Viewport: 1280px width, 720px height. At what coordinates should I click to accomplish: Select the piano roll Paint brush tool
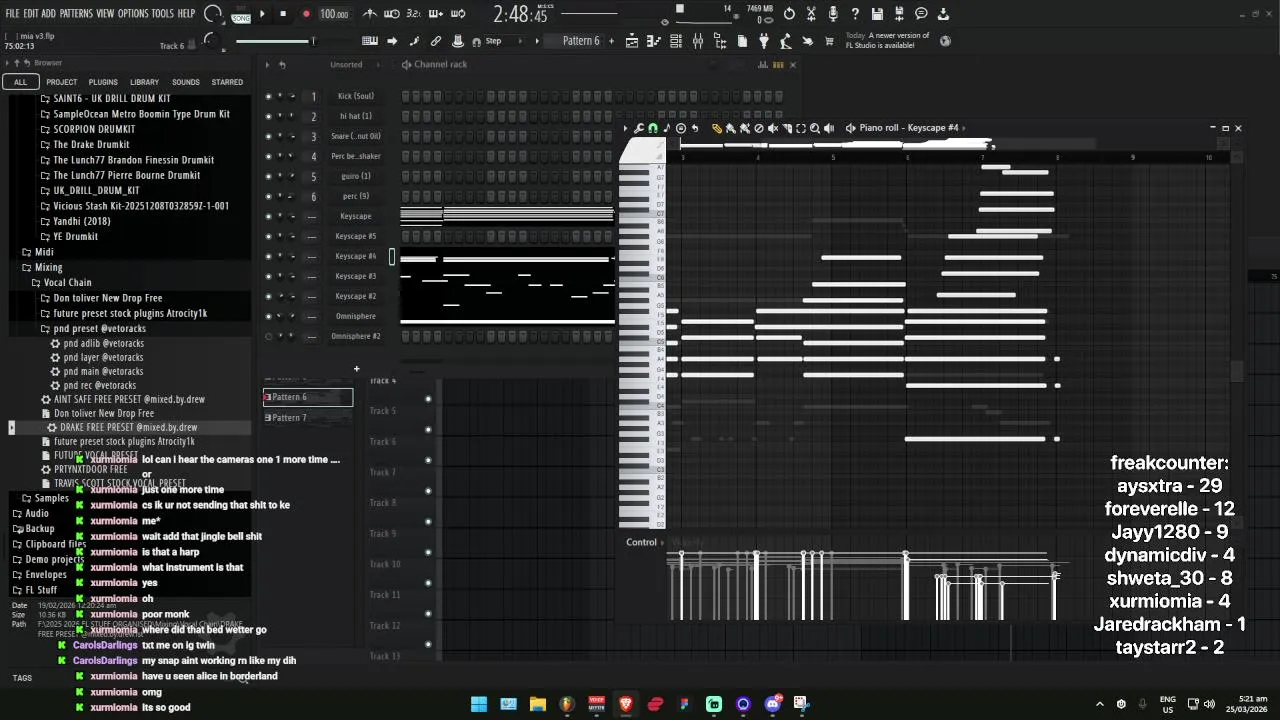coord(731,128)
